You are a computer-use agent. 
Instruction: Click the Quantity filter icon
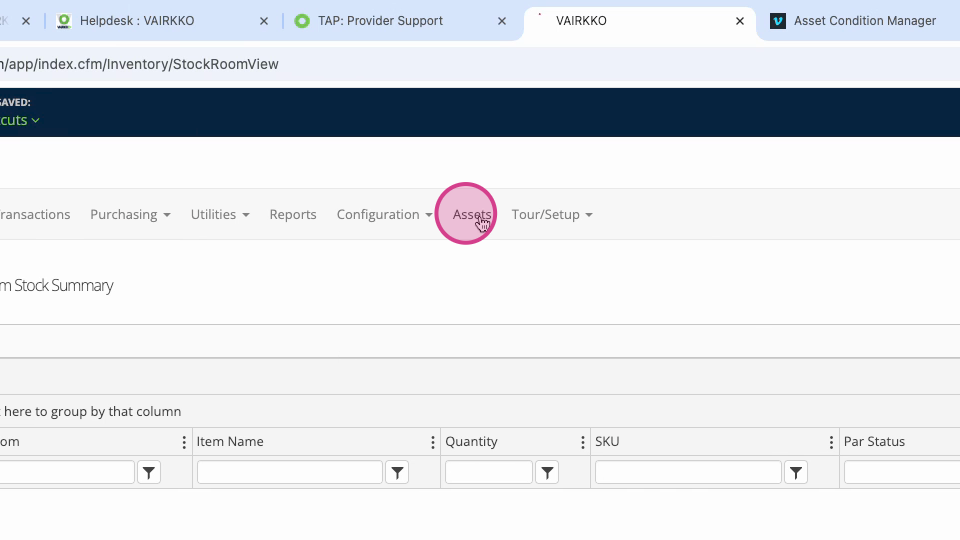(547, 472)
